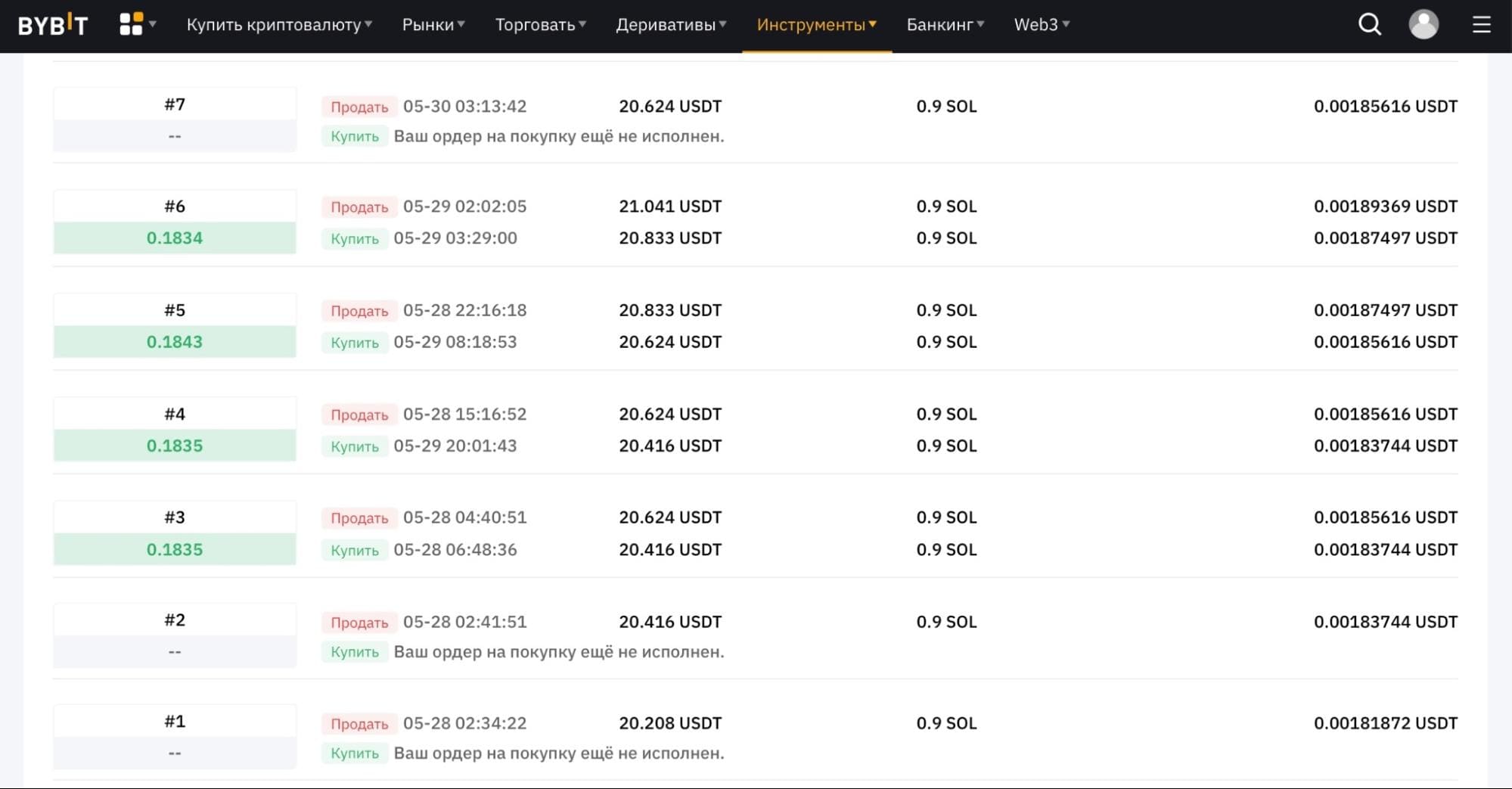The width and height of the screenshot is (1512, 789).
Task: Select the #3 grid order label
Action: (x=175, y=517)
